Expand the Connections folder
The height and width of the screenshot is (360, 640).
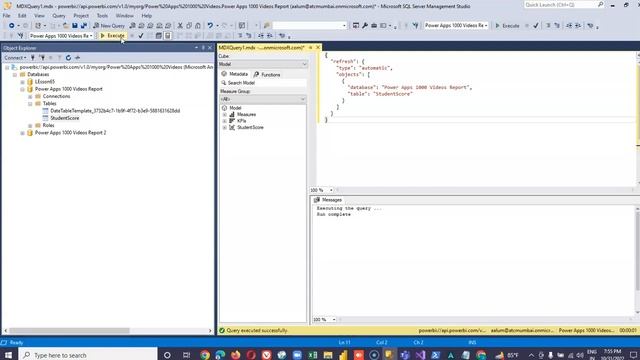click(x=30, y=97)
